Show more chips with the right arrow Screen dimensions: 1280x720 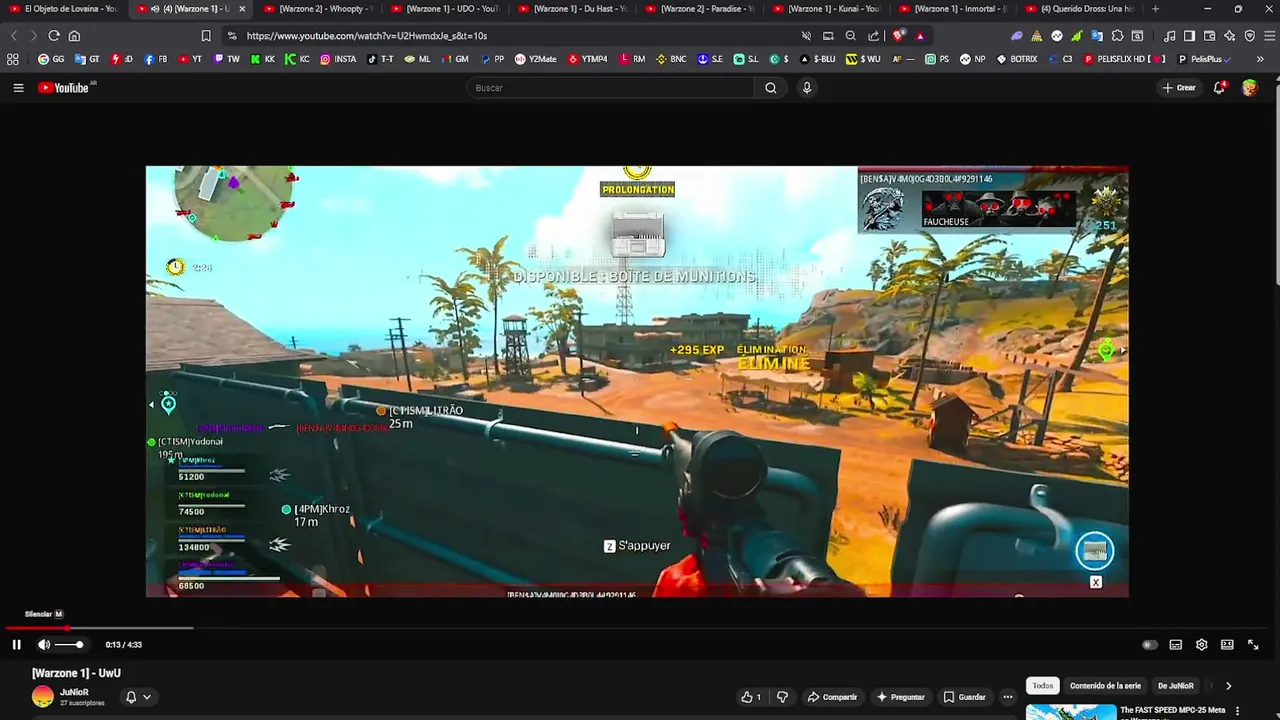1228,686
